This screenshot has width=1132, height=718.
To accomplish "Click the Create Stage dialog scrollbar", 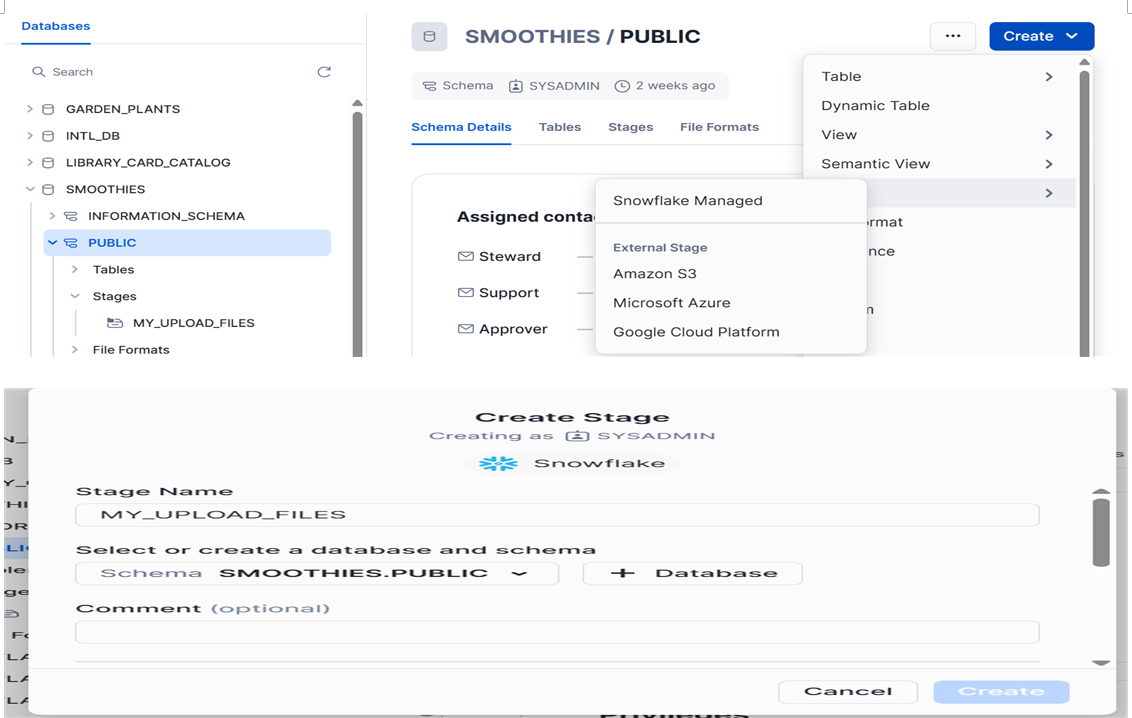I will 1101,532.
